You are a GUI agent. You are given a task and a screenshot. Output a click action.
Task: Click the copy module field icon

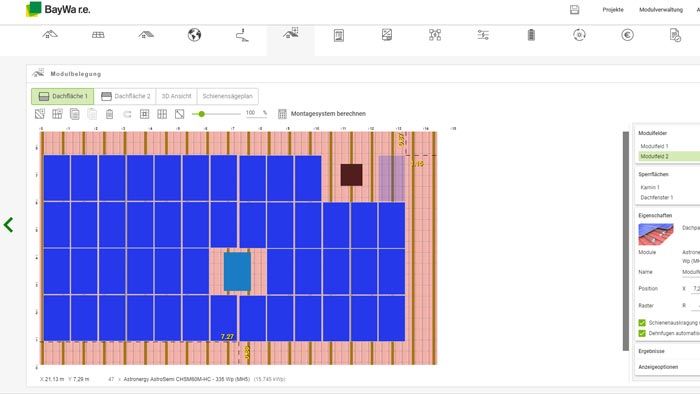click(75, 114)
